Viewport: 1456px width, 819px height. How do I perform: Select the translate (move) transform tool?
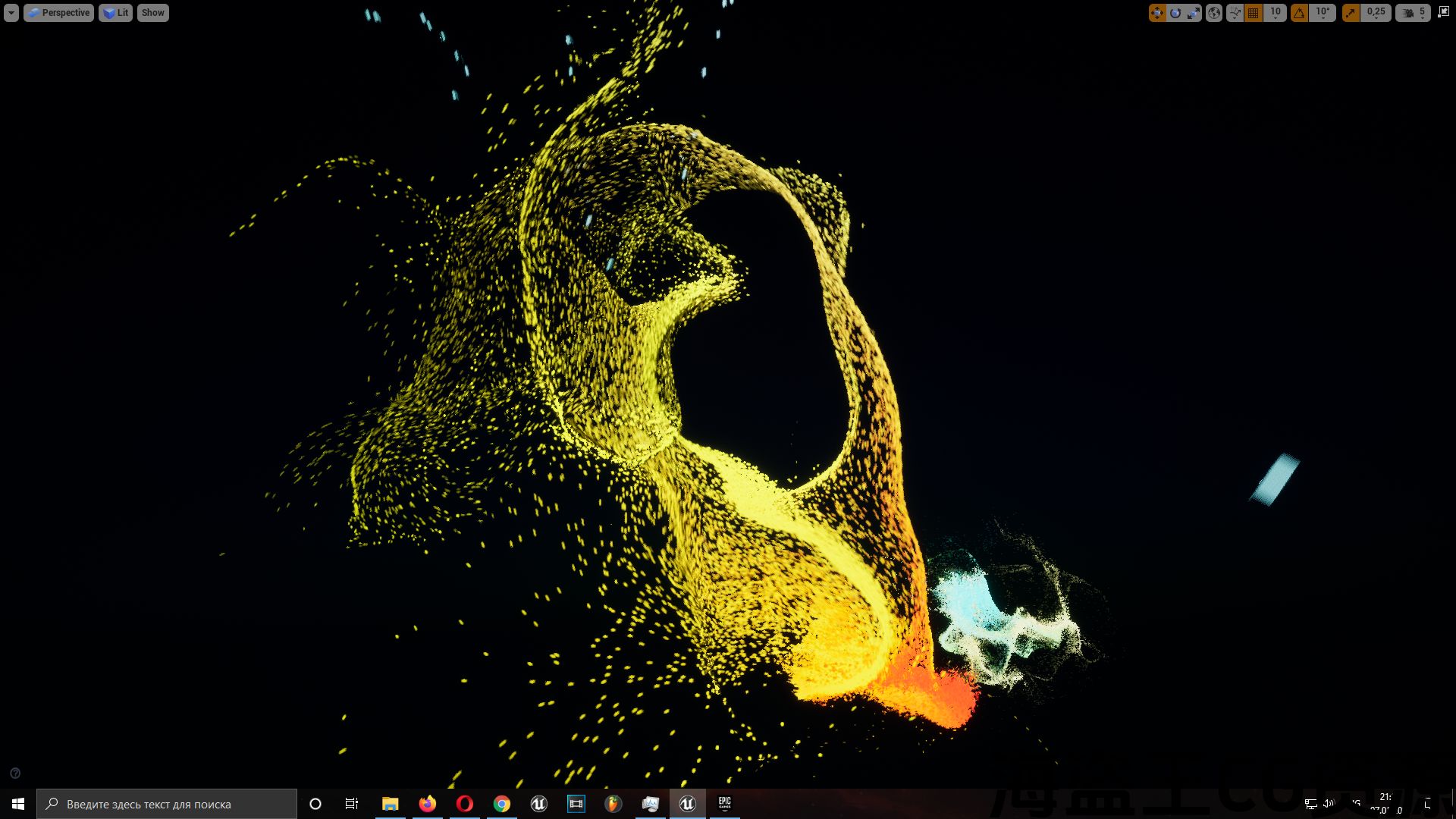[x=1156, y=13]
